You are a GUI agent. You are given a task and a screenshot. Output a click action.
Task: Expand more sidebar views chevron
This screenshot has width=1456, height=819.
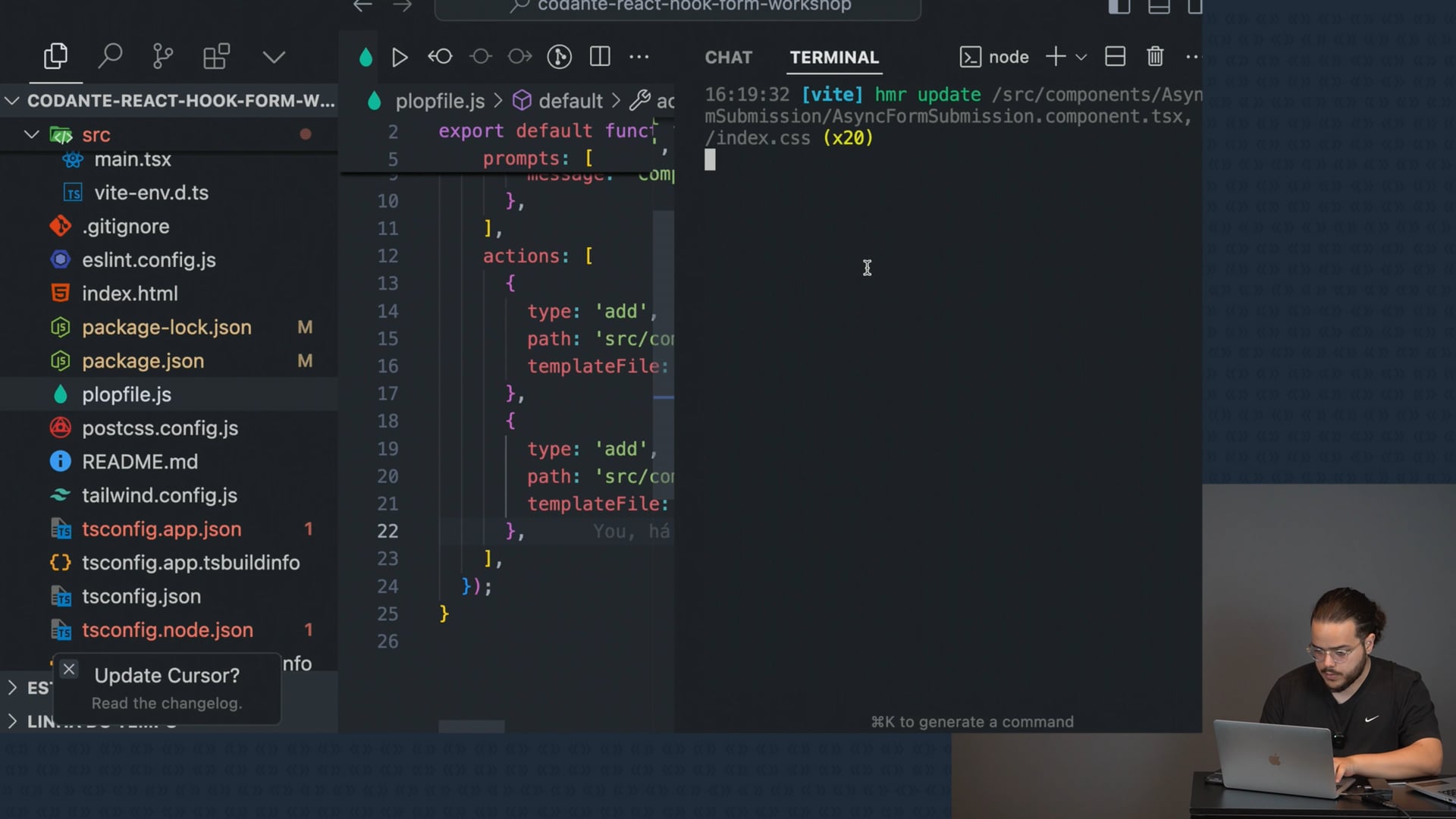(274, 57)
